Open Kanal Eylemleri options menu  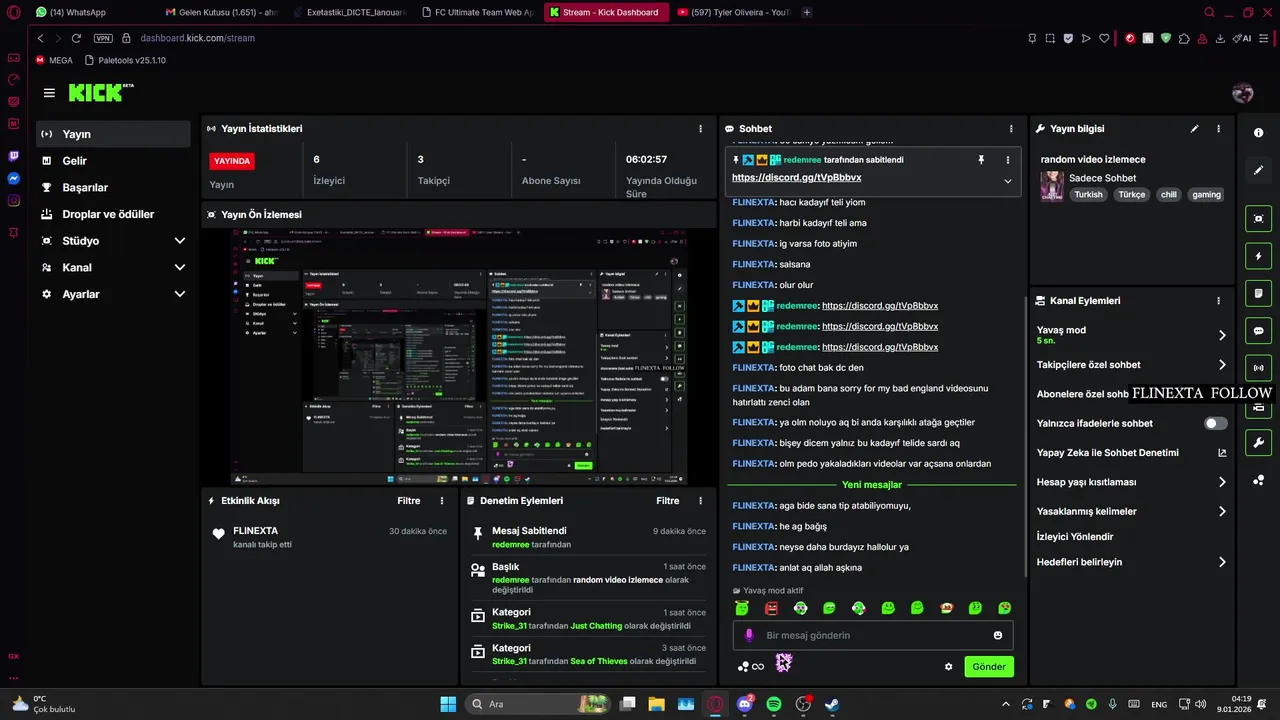point(1218,301)
